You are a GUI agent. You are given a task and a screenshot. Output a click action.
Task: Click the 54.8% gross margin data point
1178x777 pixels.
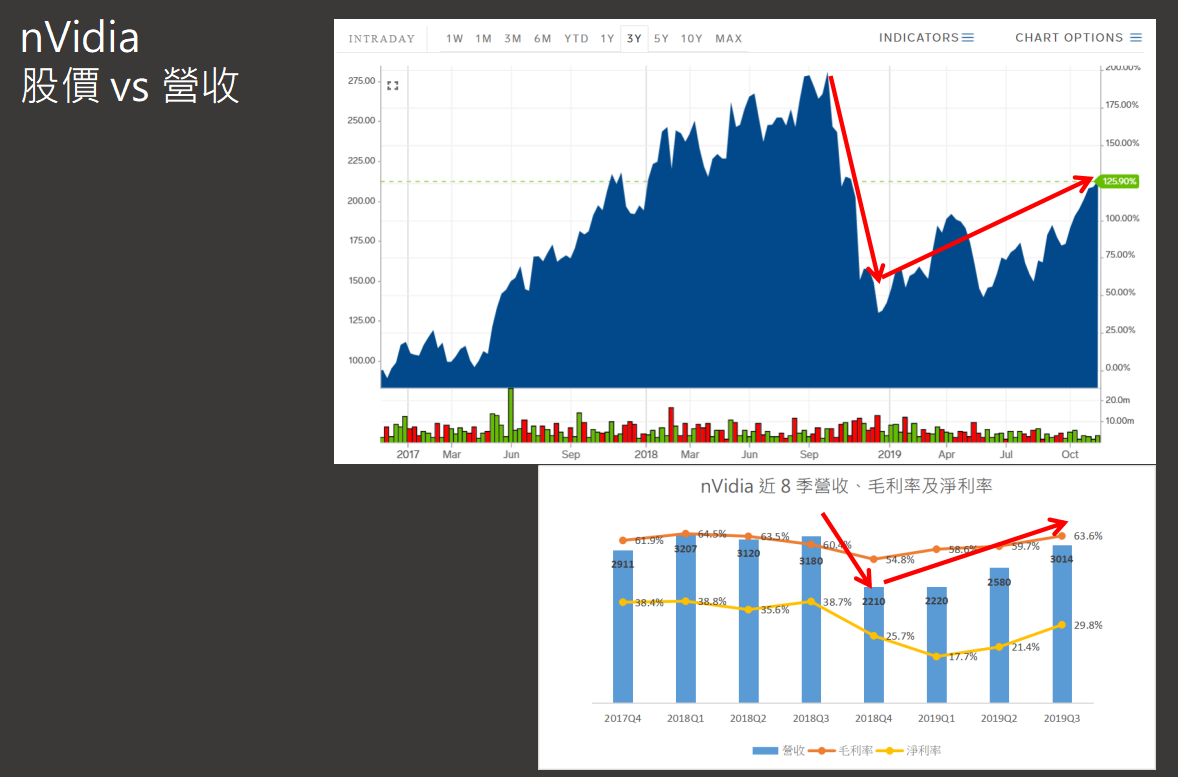pos(874,559)
